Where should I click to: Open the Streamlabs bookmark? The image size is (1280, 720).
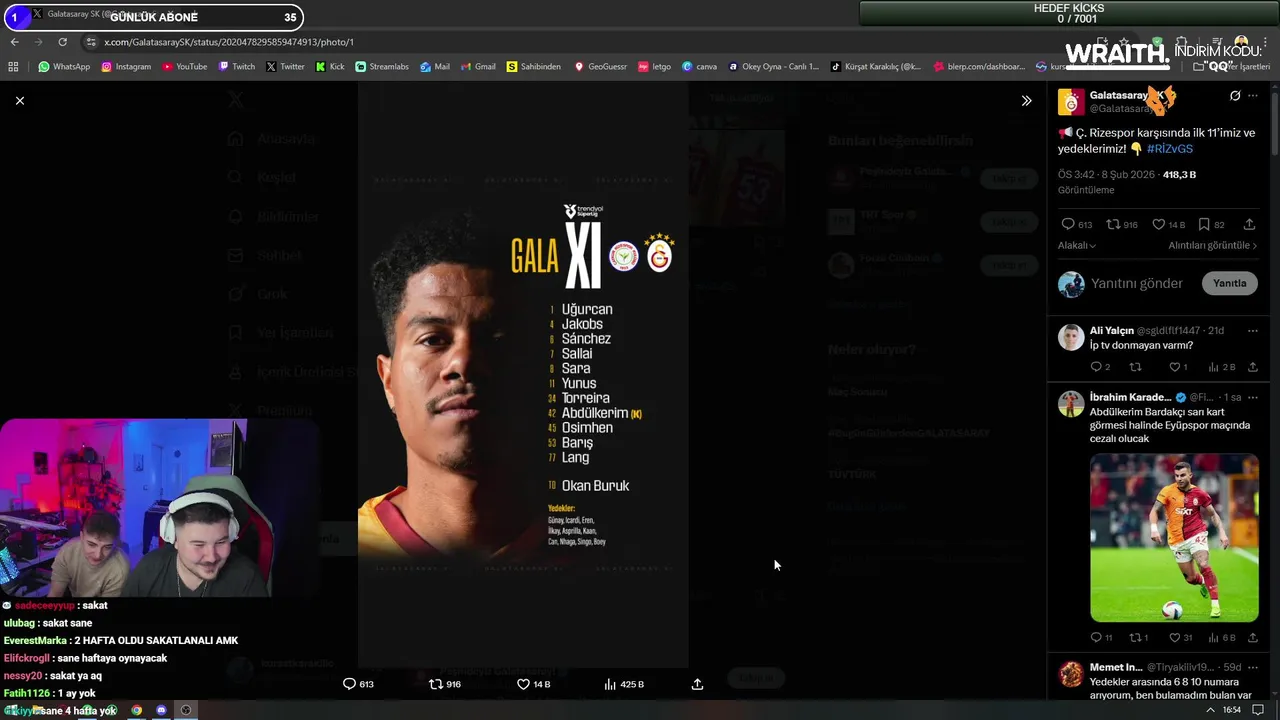pyautogui.click(x=381, y=67)
